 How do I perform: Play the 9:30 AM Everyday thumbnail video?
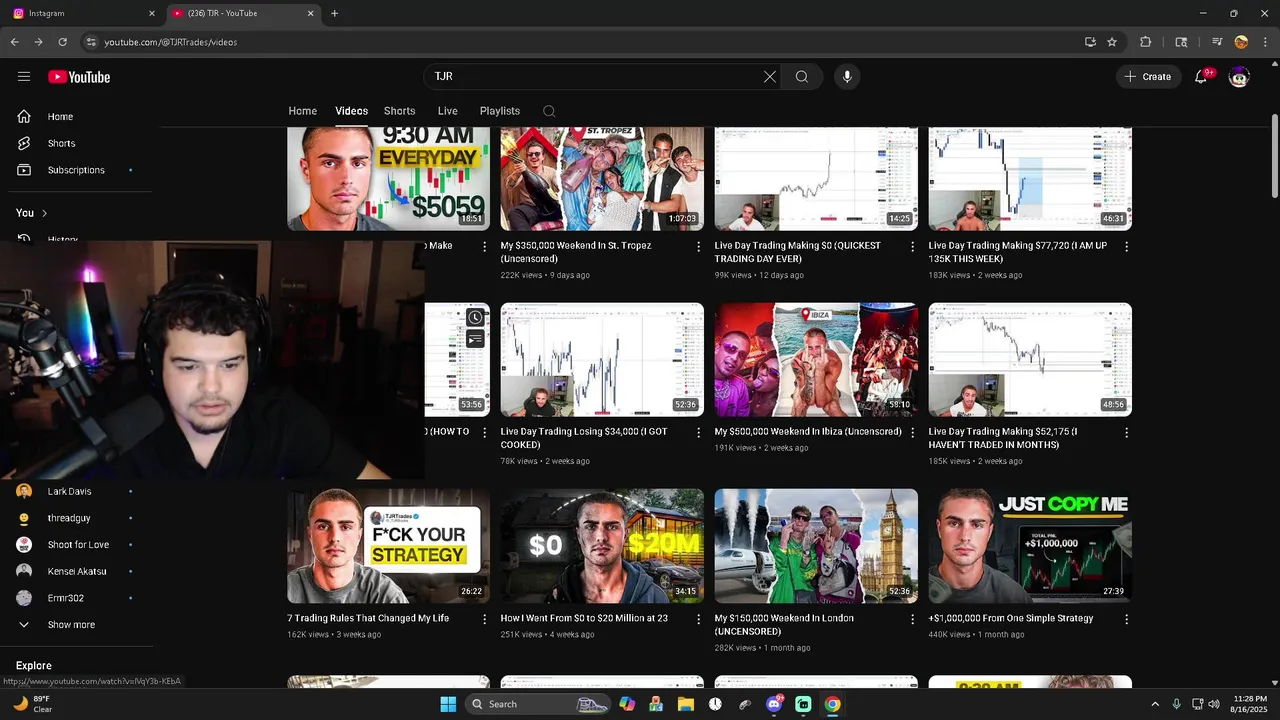click(x=388, y=179)
